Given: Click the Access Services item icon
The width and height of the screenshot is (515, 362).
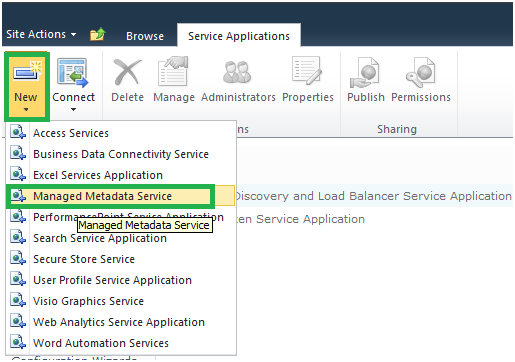Looking at the screenshot, I should 18,132.
